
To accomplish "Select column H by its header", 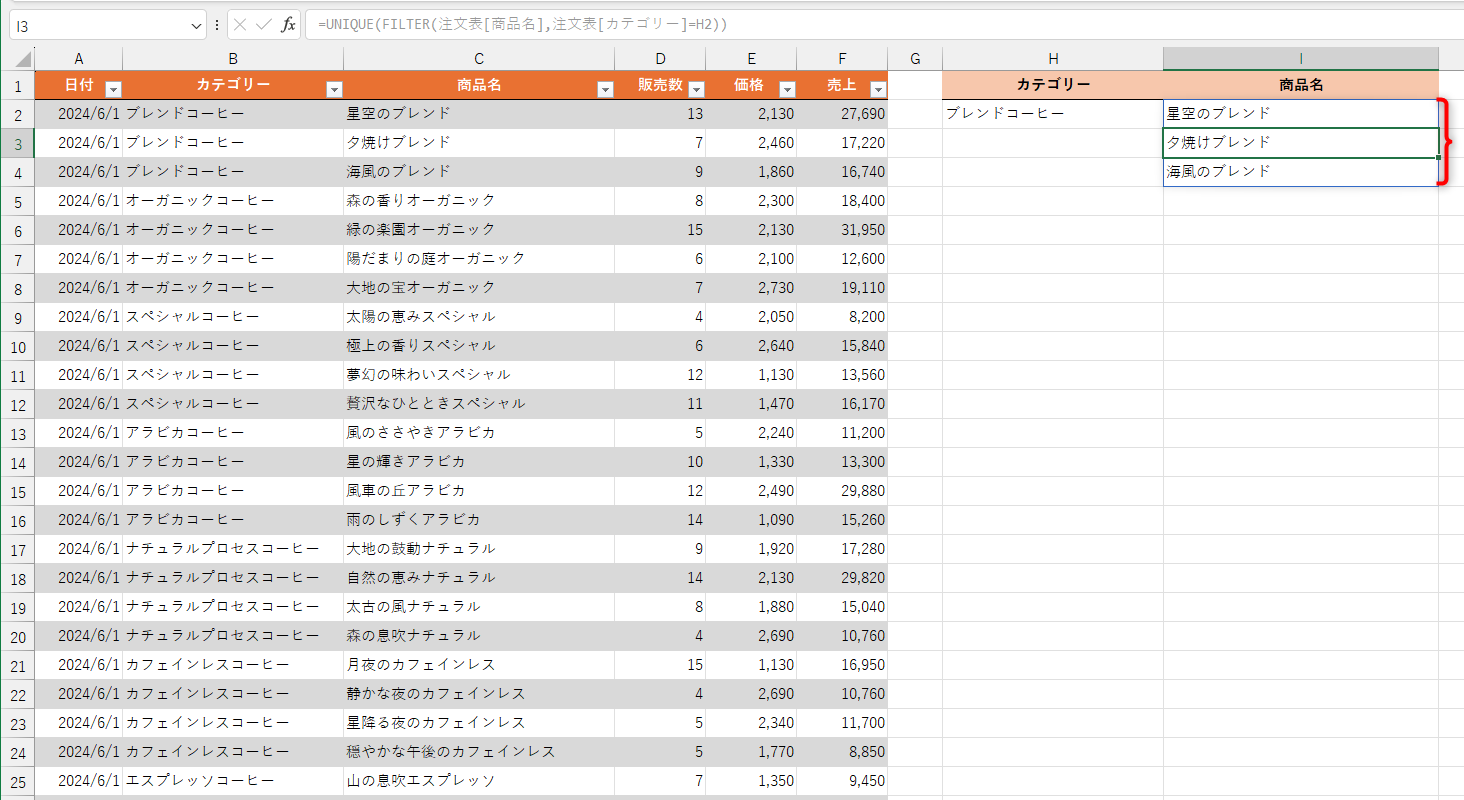I will (1053, 59).
